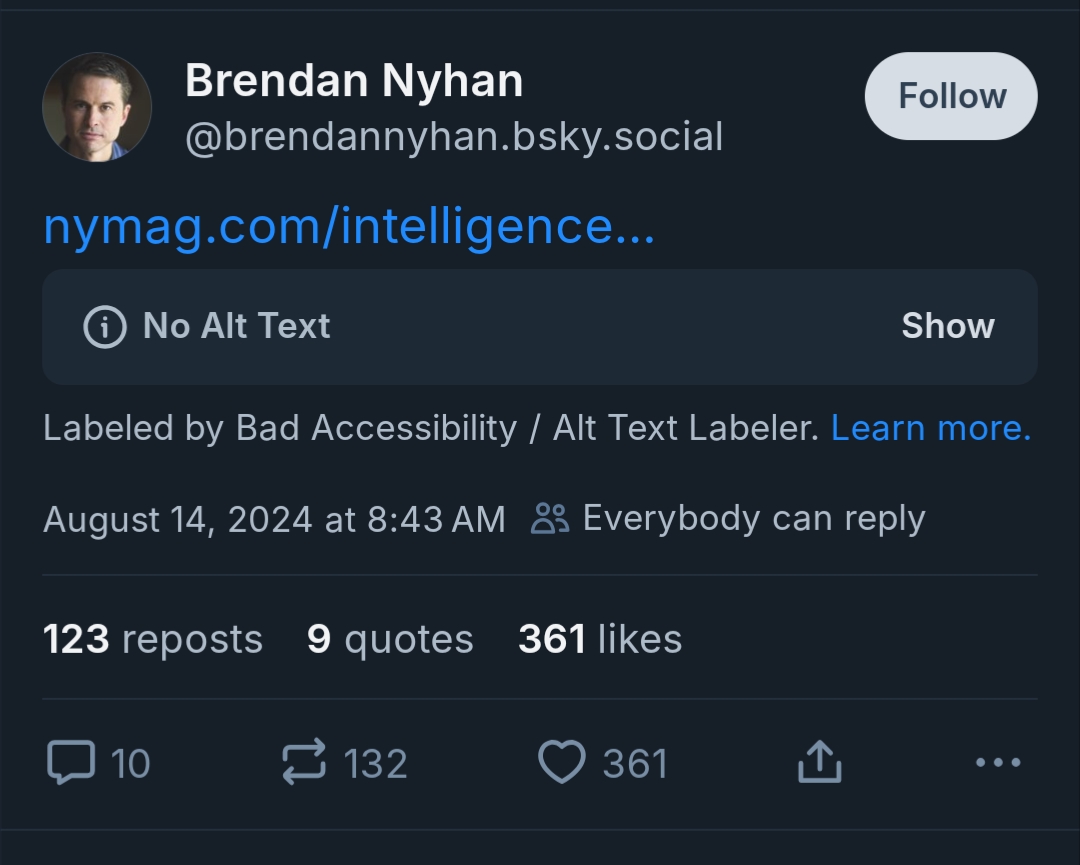The image size is (1080, 865).
Task: Click the Brendan Nyhan display name
Action: [354, 81]
